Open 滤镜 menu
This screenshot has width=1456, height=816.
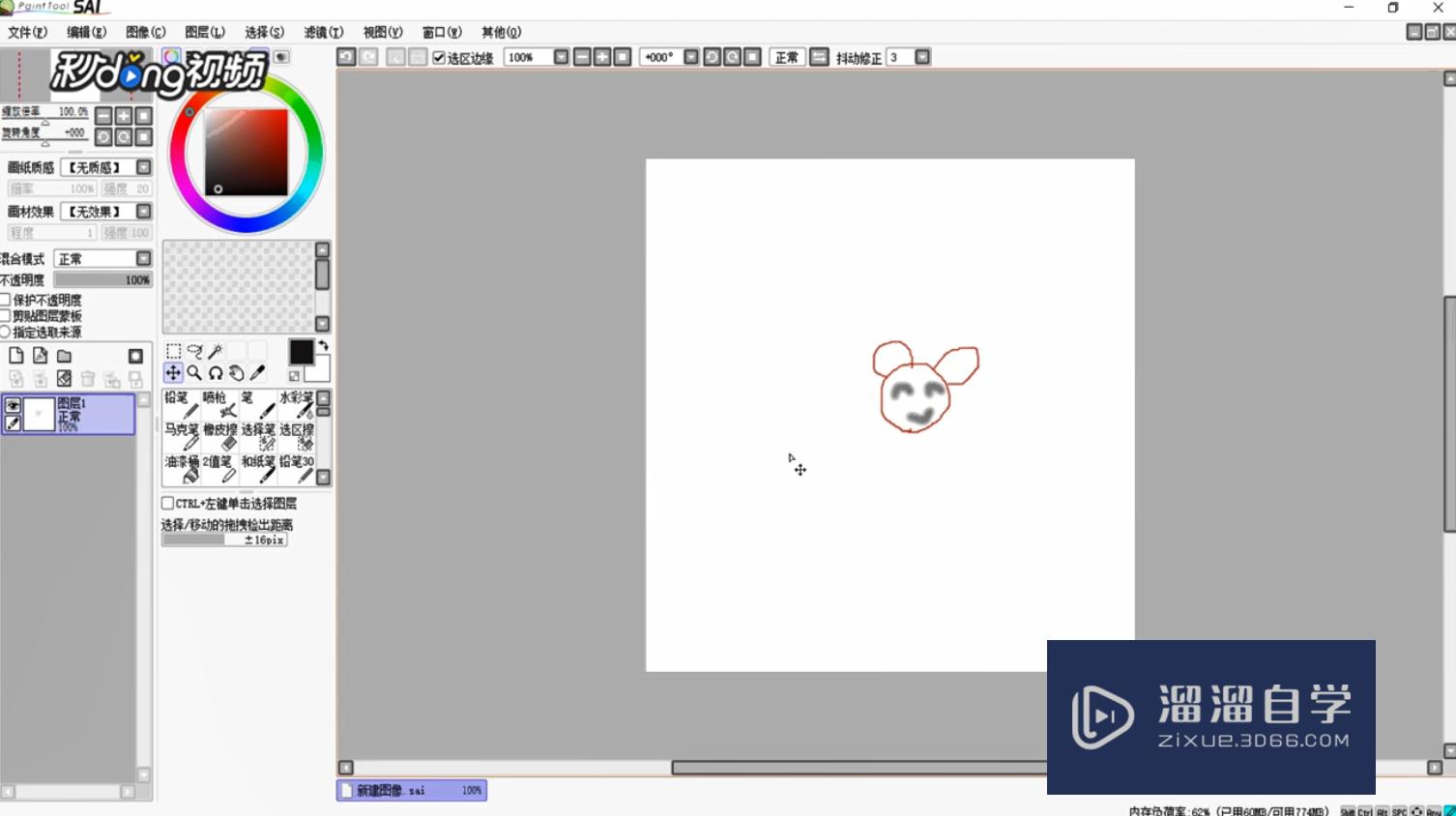coord(323,32)
